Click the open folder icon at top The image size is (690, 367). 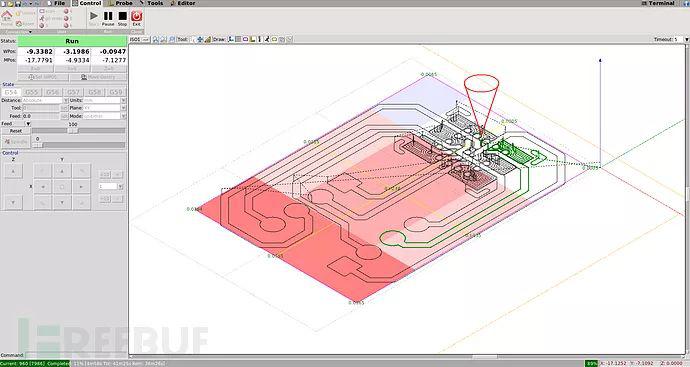tap(11, 3)
